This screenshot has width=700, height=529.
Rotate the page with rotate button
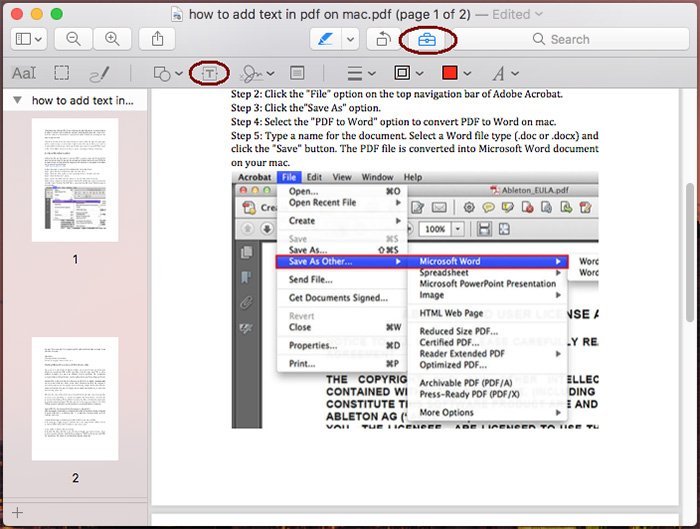383,39
